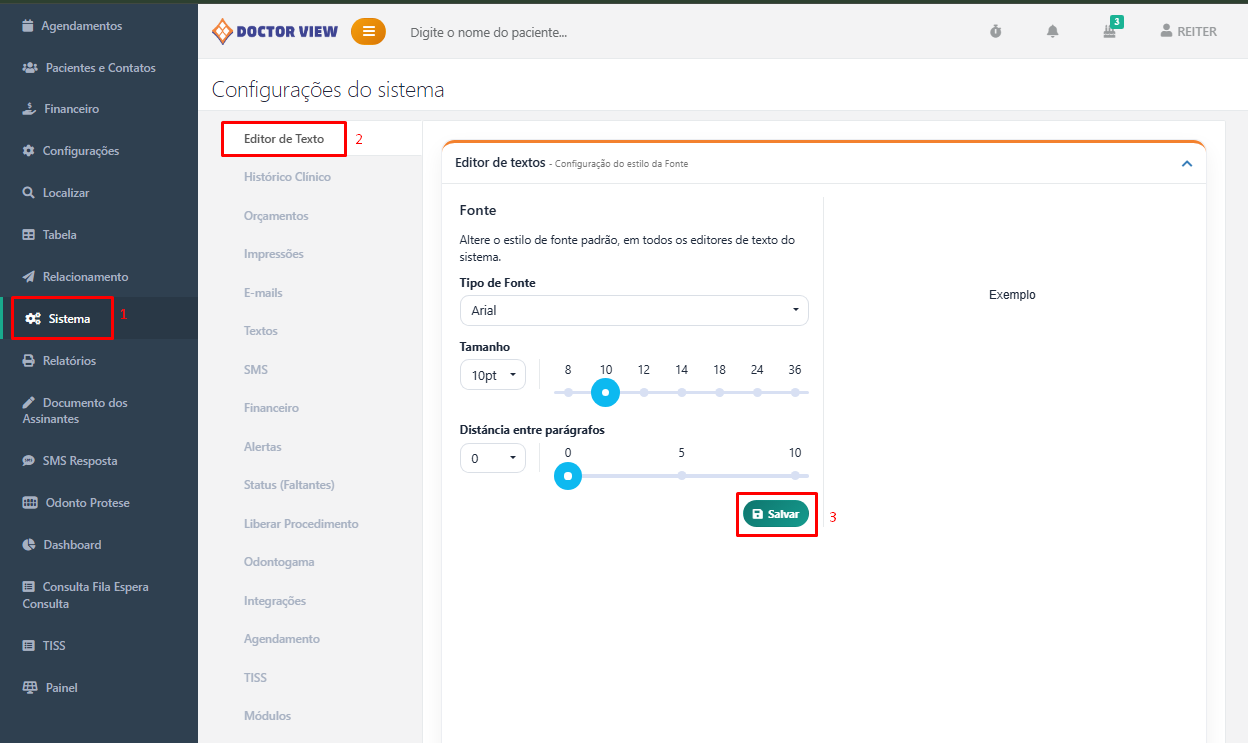1248x743 pixels.
Task: Click the orange hamburger menu button
Action: coord(368,32)
